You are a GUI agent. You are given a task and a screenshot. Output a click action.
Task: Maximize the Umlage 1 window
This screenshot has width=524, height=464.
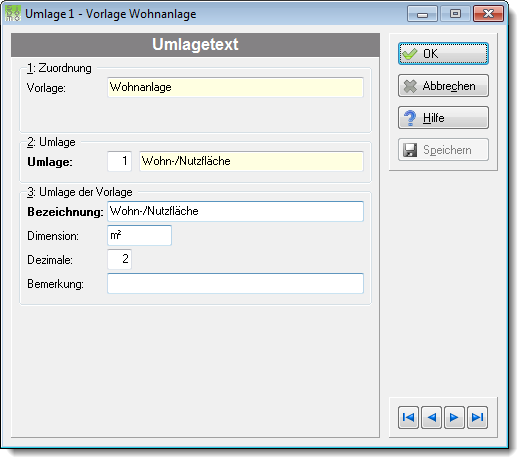tap(455, 14)
